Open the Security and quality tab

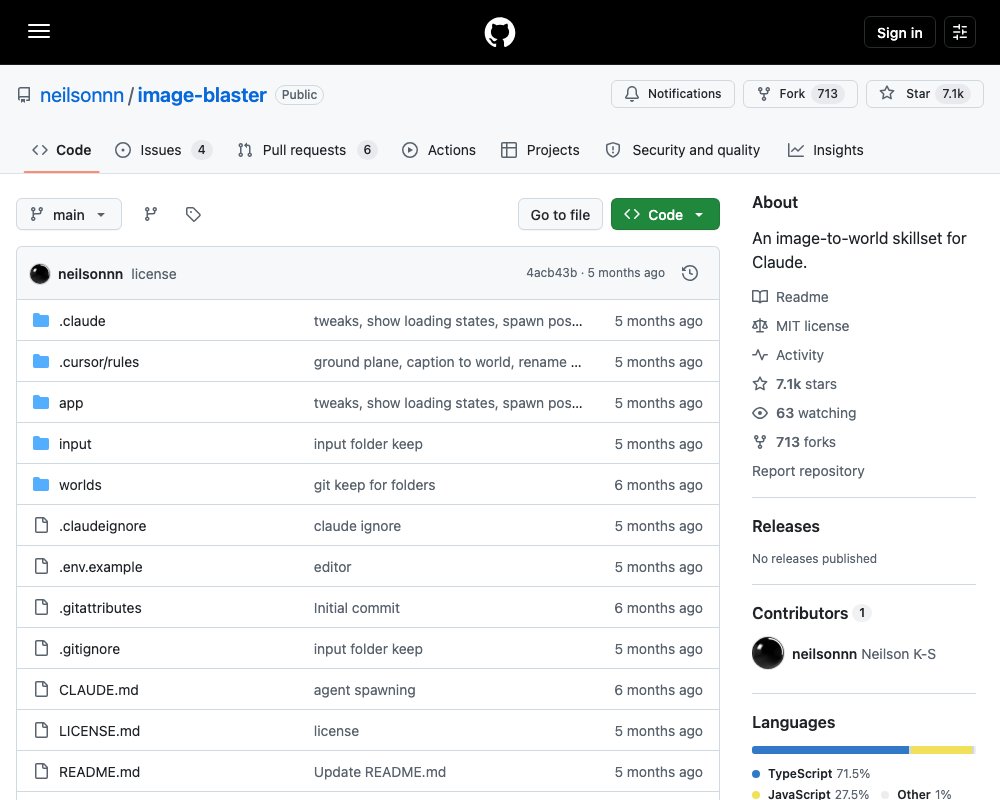click(x=683, y=150)
